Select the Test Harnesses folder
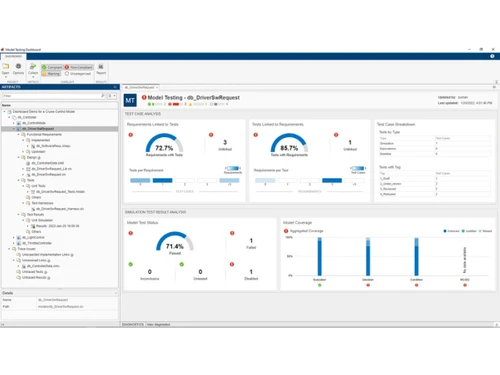This screenshot has width=500, height=375. [42, 203]
